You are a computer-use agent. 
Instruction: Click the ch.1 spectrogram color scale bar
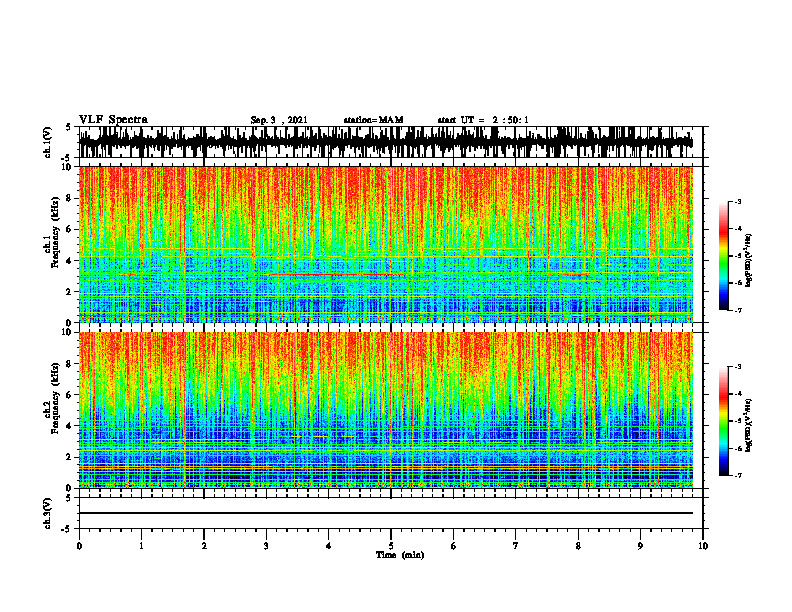click(723, 256)
